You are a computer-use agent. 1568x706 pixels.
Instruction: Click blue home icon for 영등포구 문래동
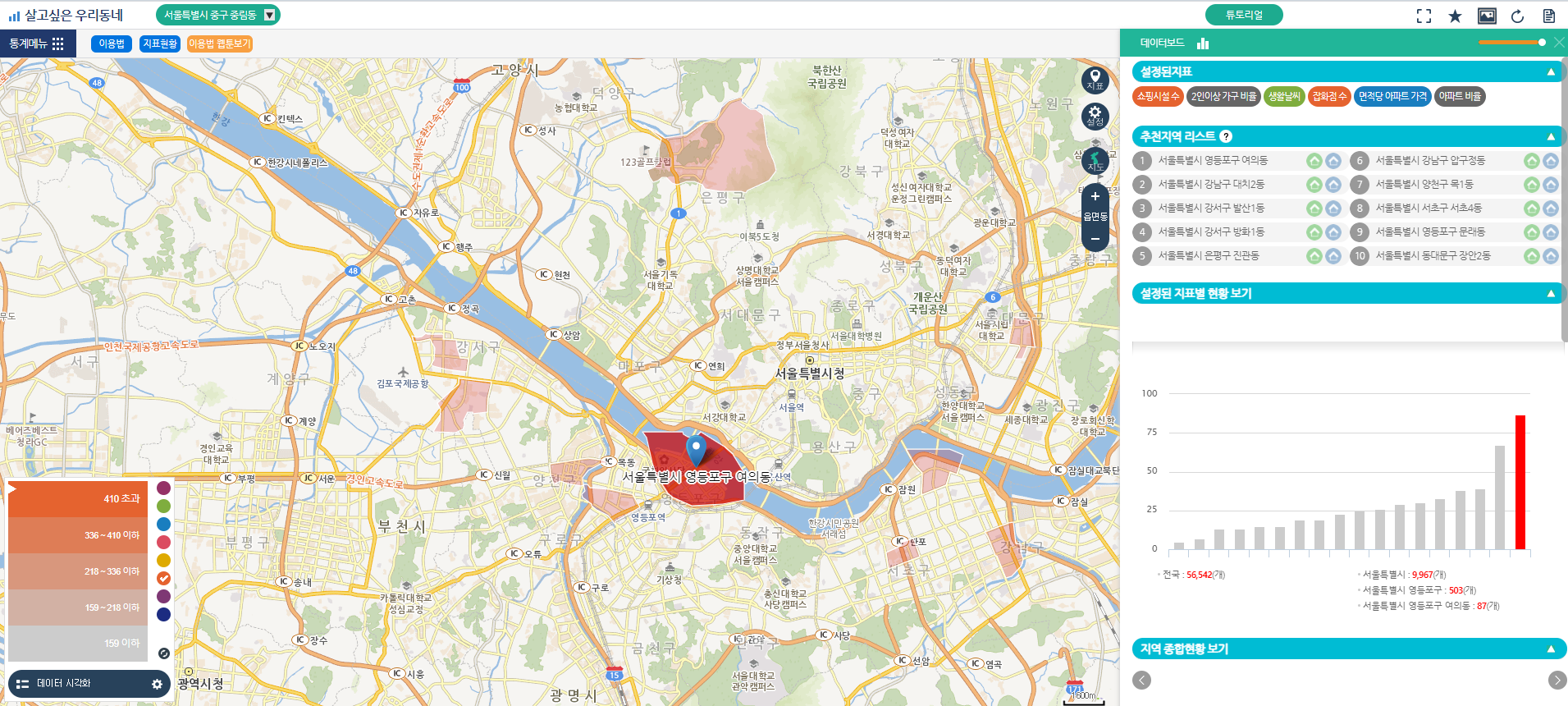point(1550,232)
